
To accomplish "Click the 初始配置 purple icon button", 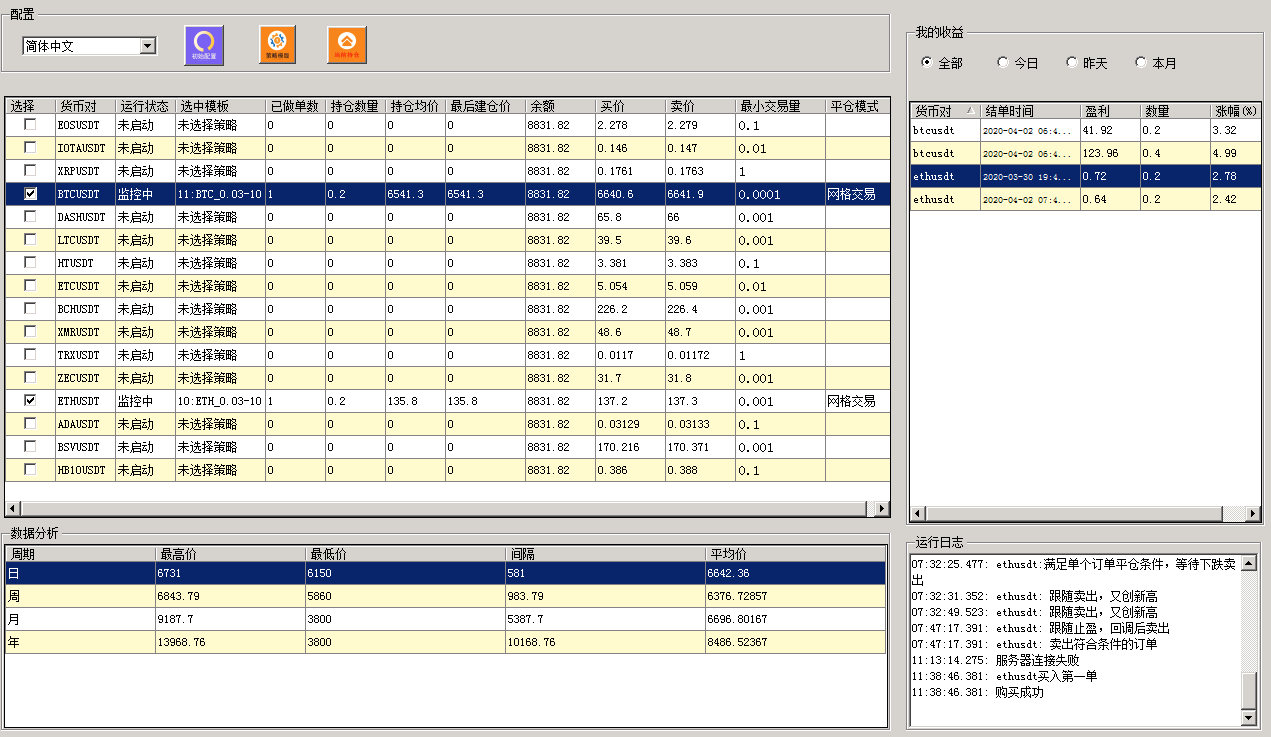I will pyautogui.click(x=204, y=46).
